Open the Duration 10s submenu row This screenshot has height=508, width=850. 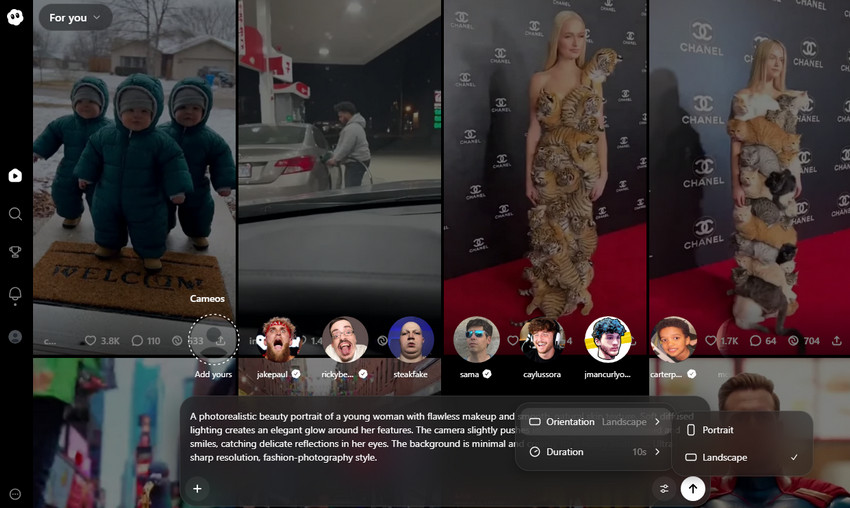pyautogui.click(x=594, y=452)
